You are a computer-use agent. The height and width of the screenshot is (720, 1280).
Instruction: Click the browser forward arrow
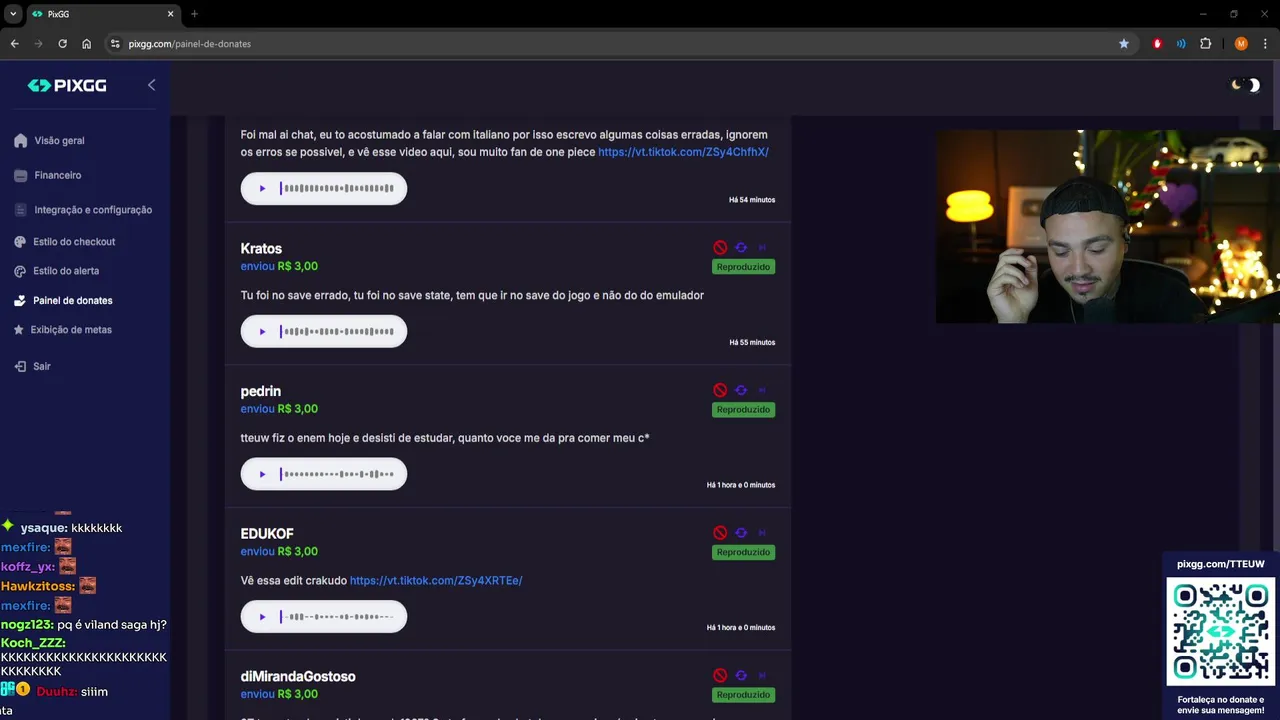38,44
